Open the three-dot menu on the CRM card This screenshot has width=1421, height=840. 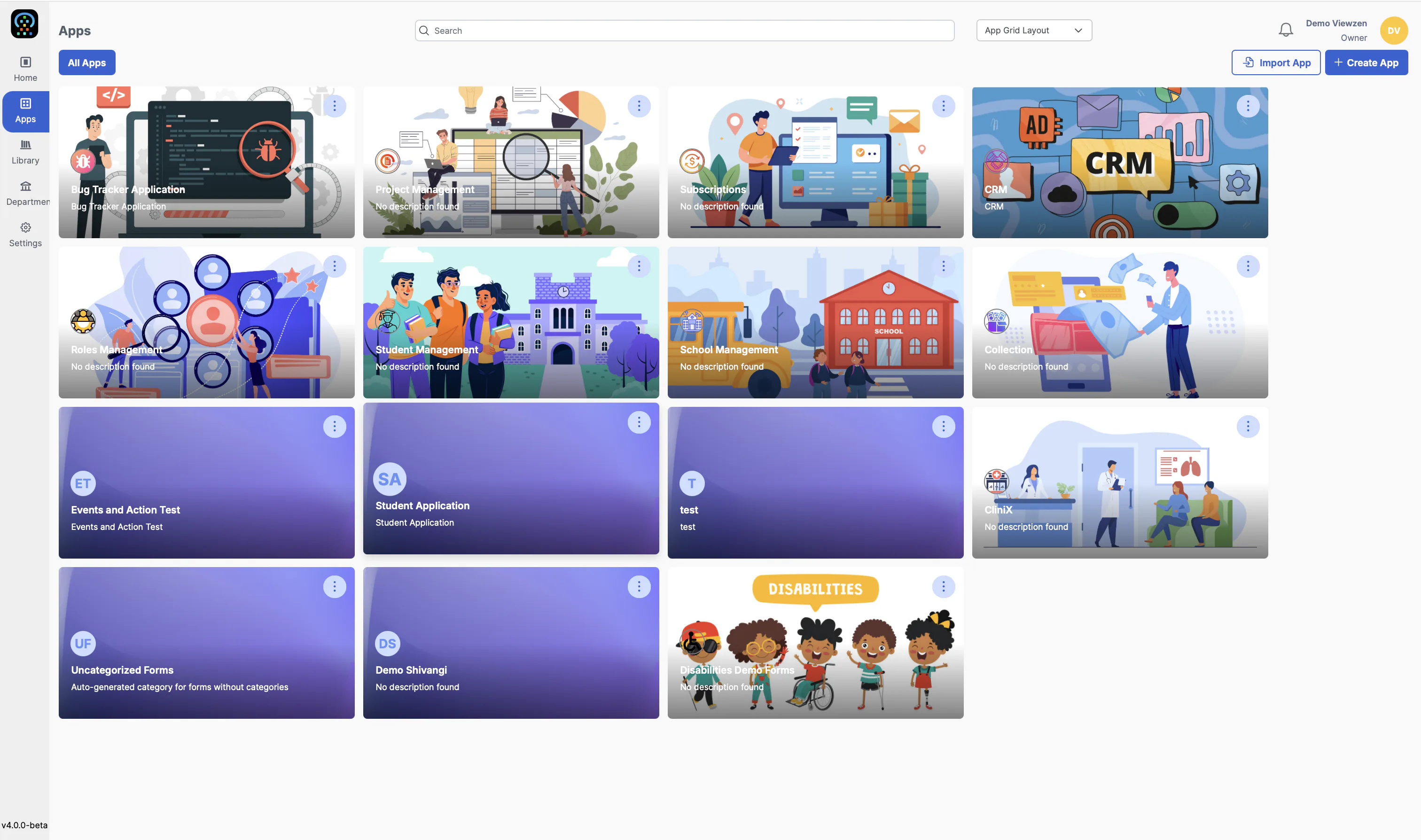click(1247, 106)
